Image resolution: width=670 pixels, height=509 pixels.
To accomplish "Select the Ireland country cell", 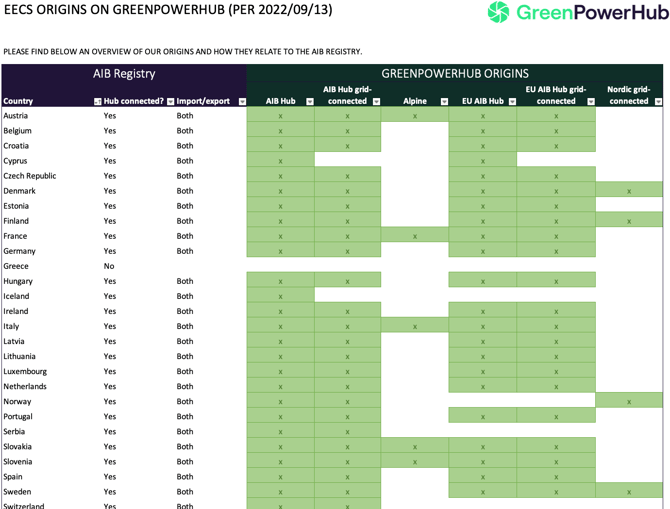I will (x=16, y=311).
